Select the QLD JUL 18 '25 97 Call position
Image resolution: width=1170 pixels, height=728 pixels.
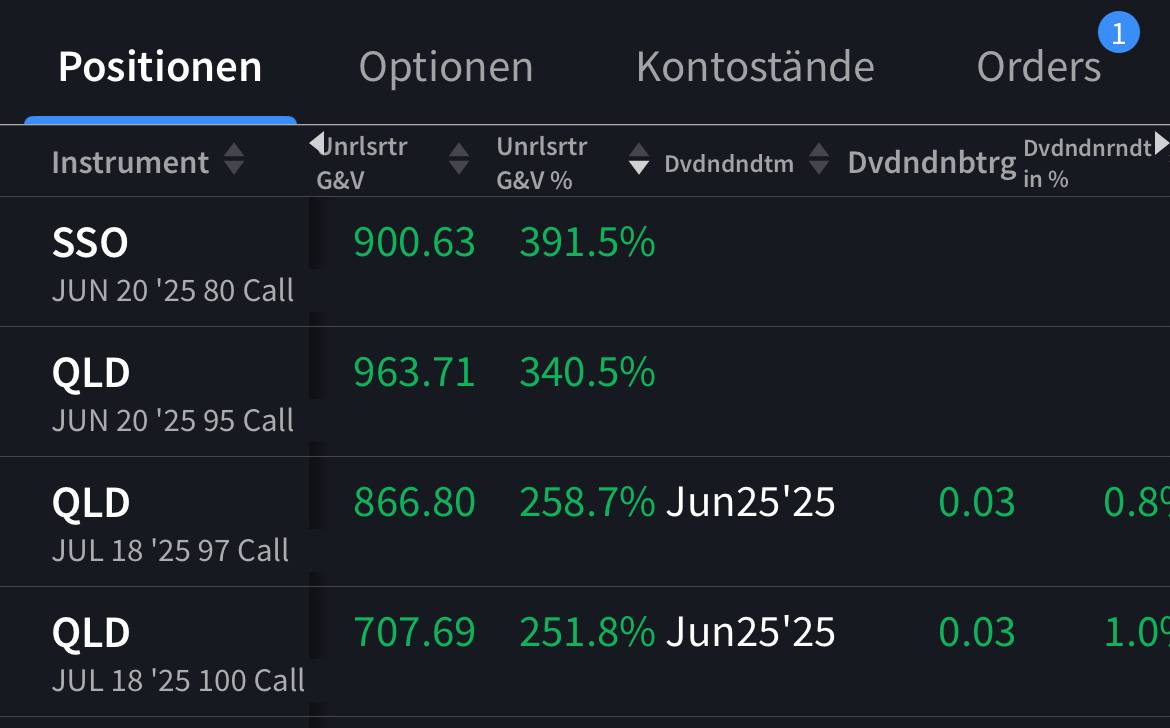(170, 522)
